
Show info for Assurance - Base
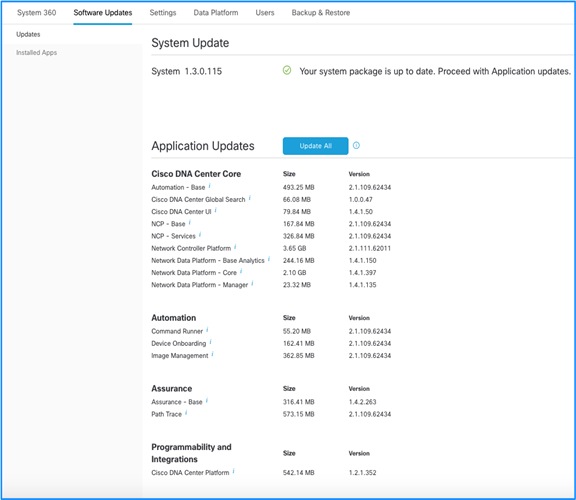point(207,400)
